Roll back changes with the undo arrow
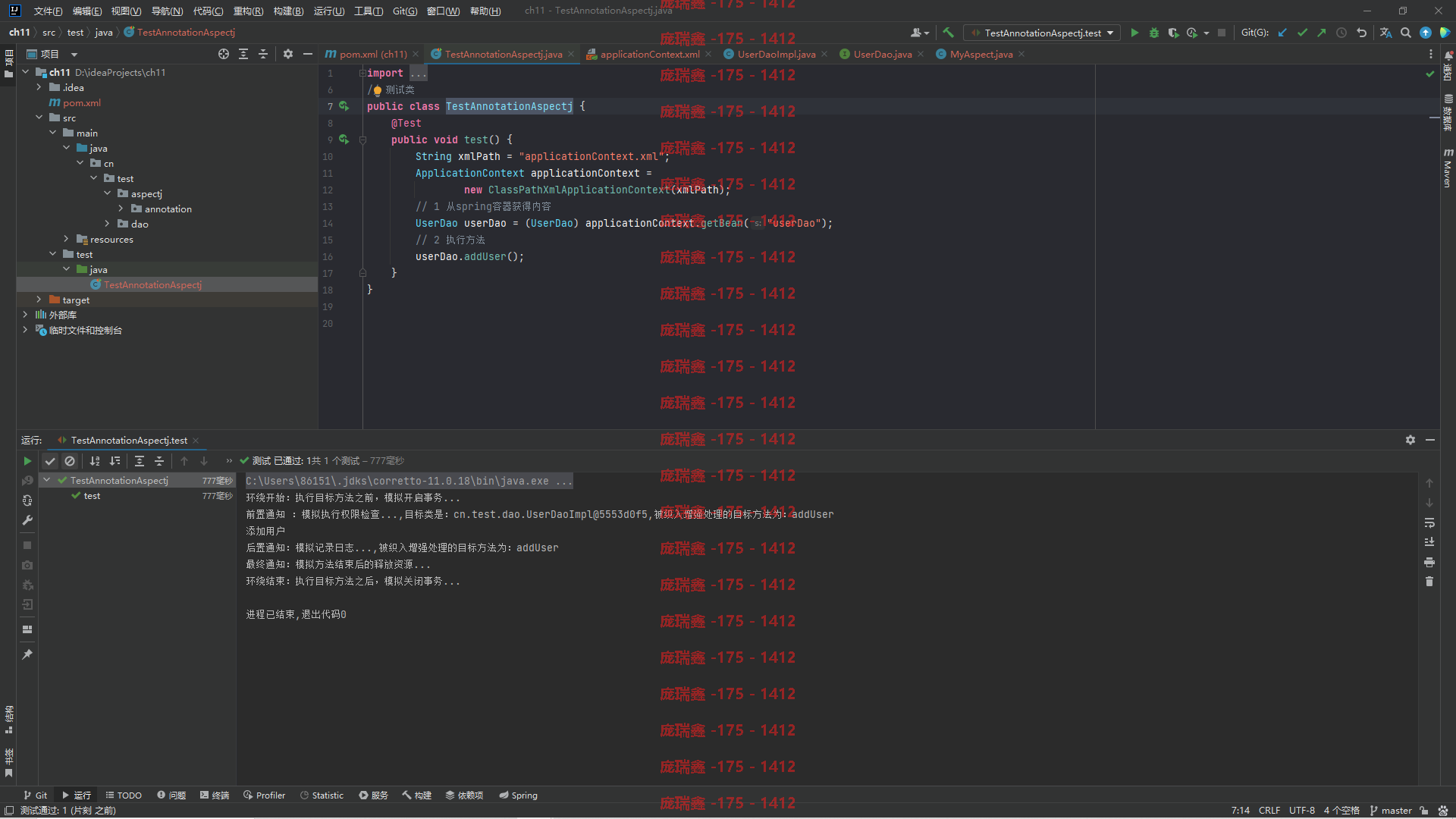The image size is (1456, 819). tap(1361, 33)
